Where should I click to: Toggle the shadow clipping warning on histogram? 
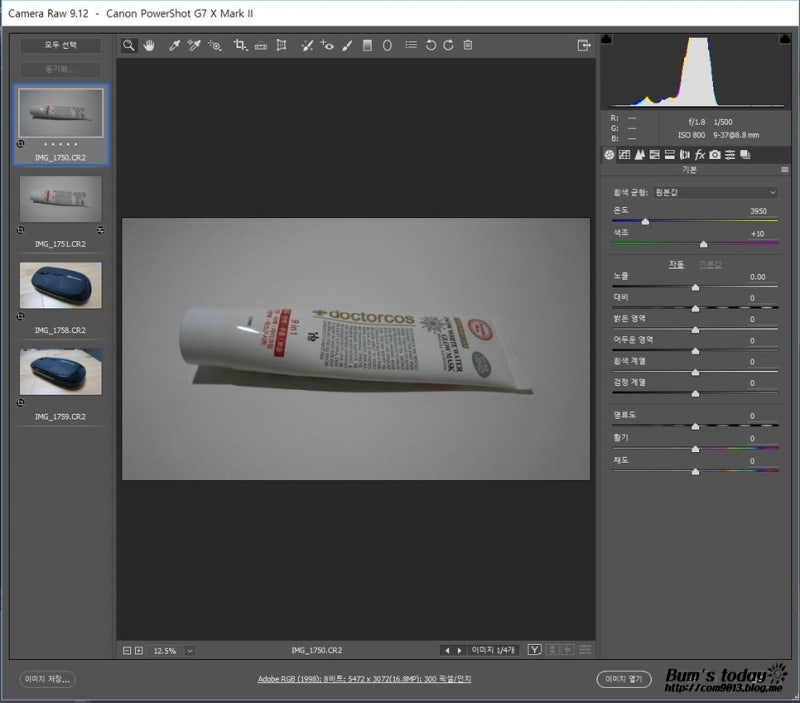click(x=607, y=39)
